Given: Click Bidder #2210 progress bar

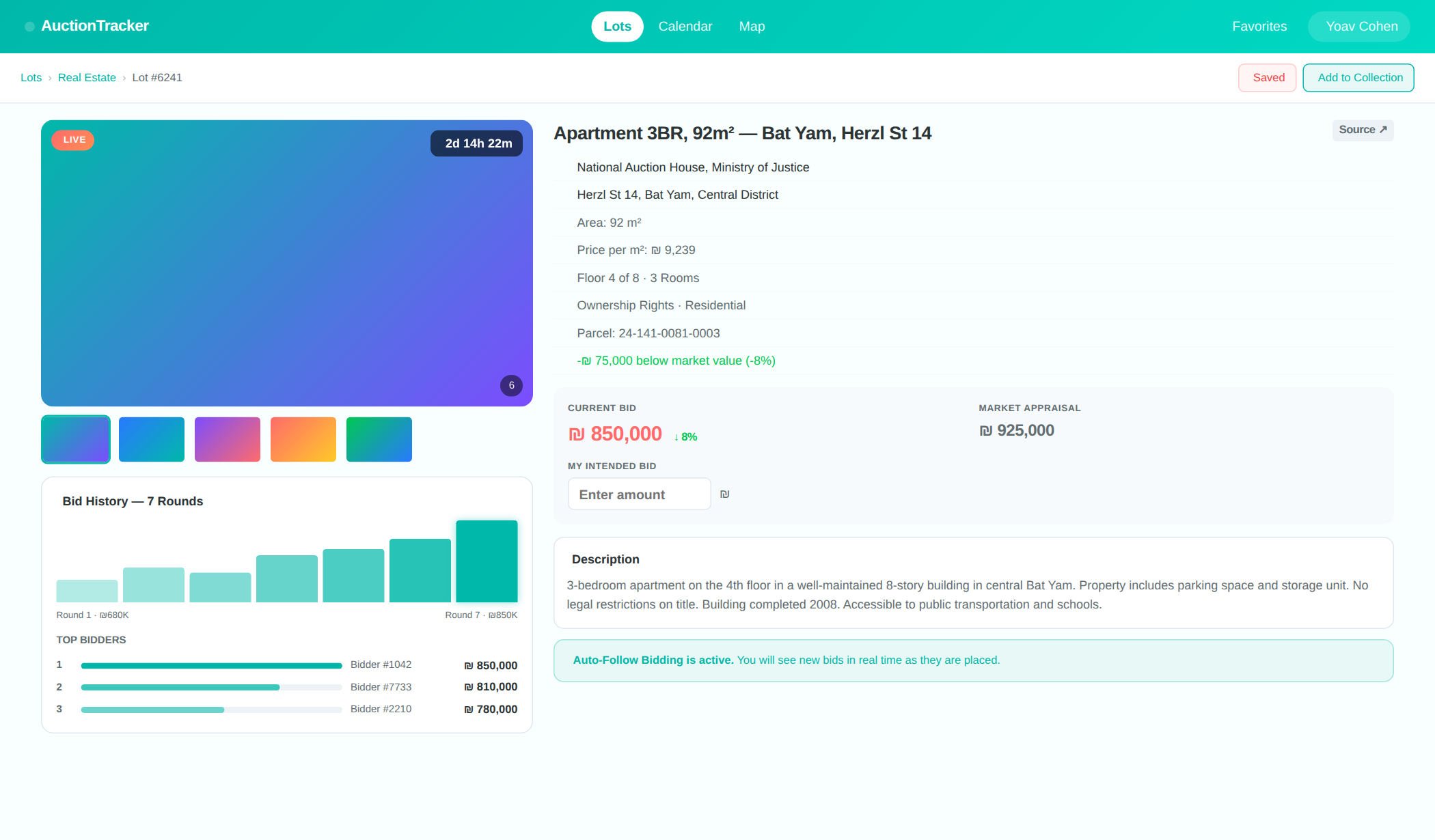Looking at the screenshot, I should pos(212,710).
